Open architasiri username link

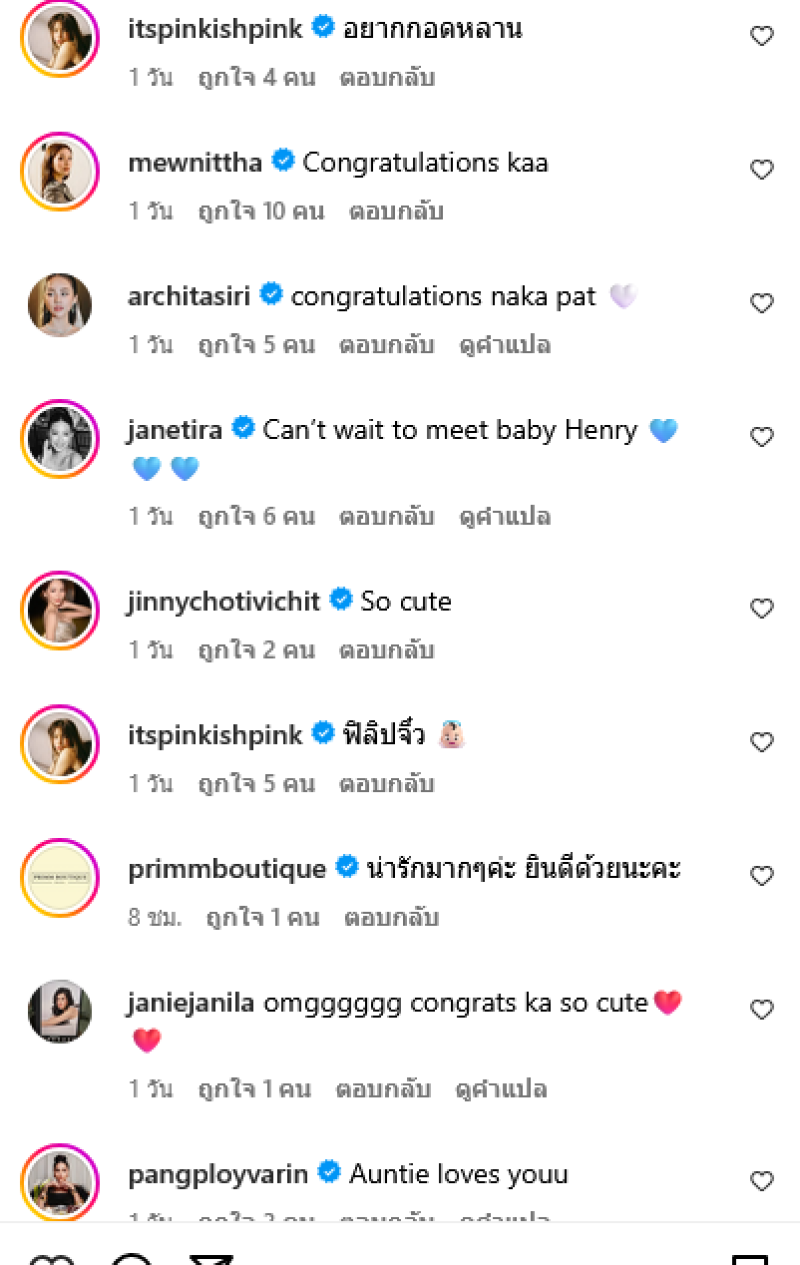point(189,296)
